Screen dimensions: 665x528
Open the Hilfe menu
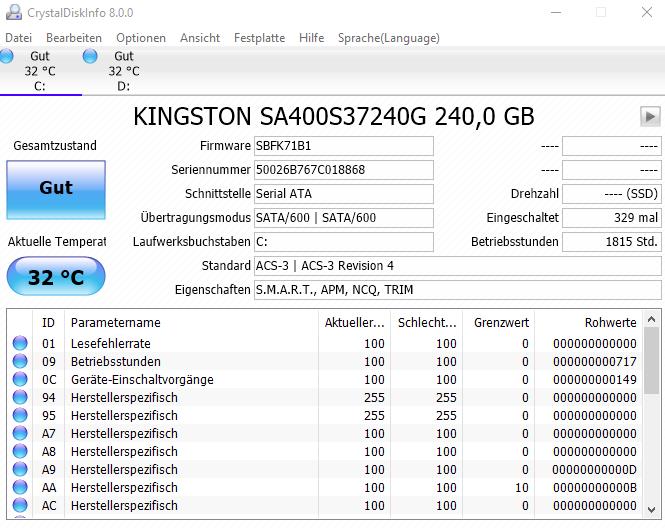311,38
